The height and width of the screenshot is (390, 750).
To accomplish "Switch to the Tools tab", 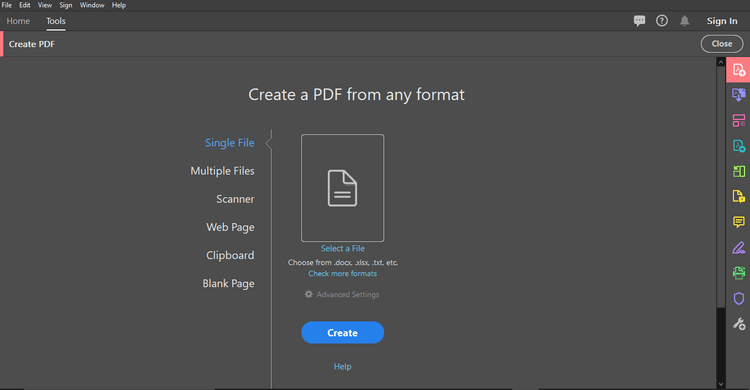I will [x=55, y=21].
